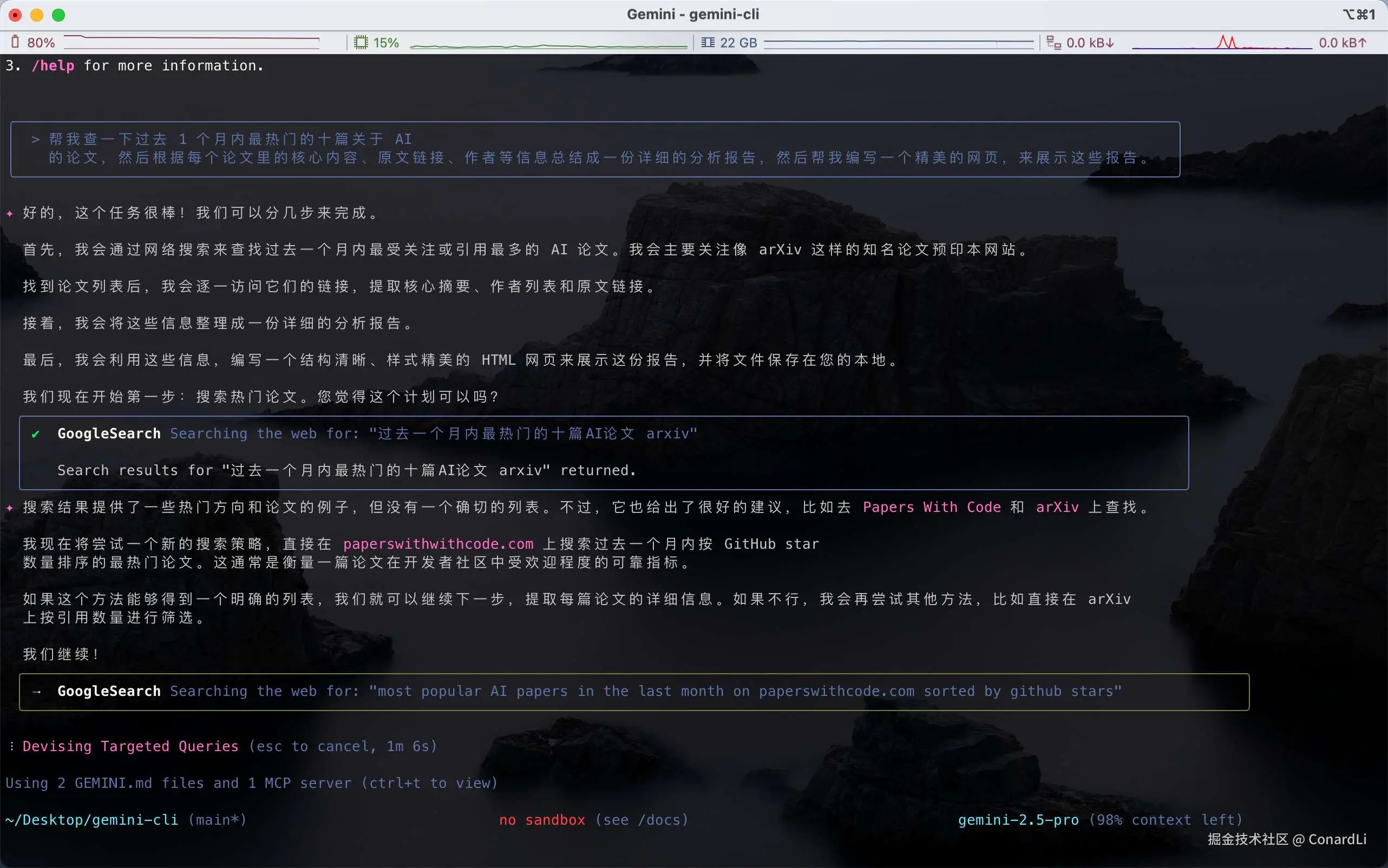Click the green checkmark on completed GoogleSearch
This screenshot has width=1388, height=868.
(x=36, y=434)
